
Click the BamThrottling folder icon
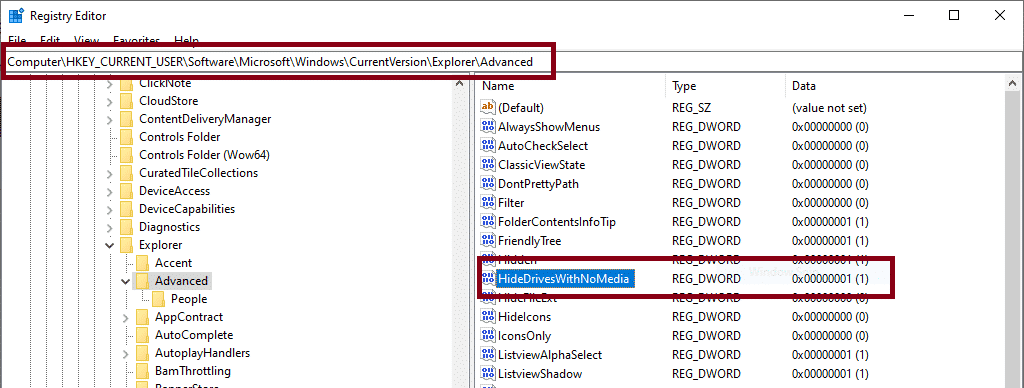[142, 371]
